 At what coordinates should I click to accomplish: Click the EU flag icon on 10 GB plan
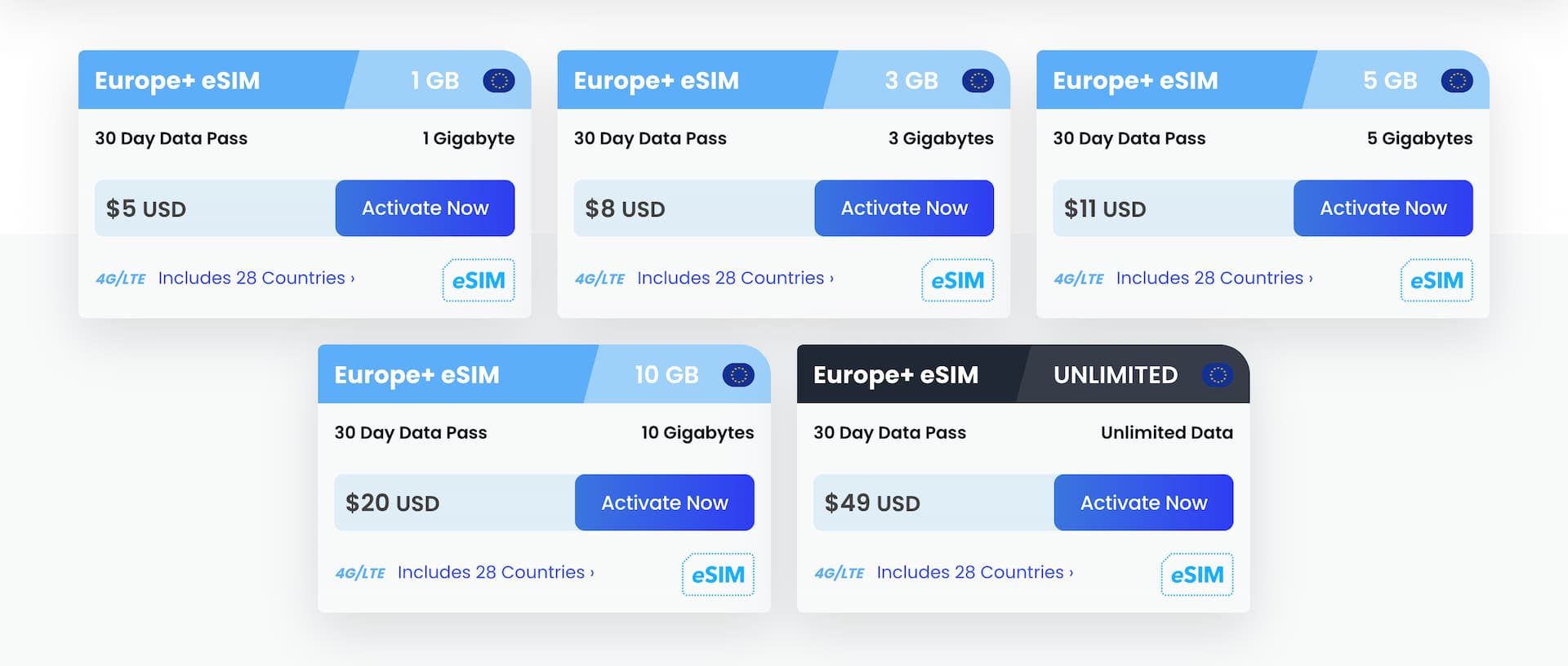(x=738, y=375)
